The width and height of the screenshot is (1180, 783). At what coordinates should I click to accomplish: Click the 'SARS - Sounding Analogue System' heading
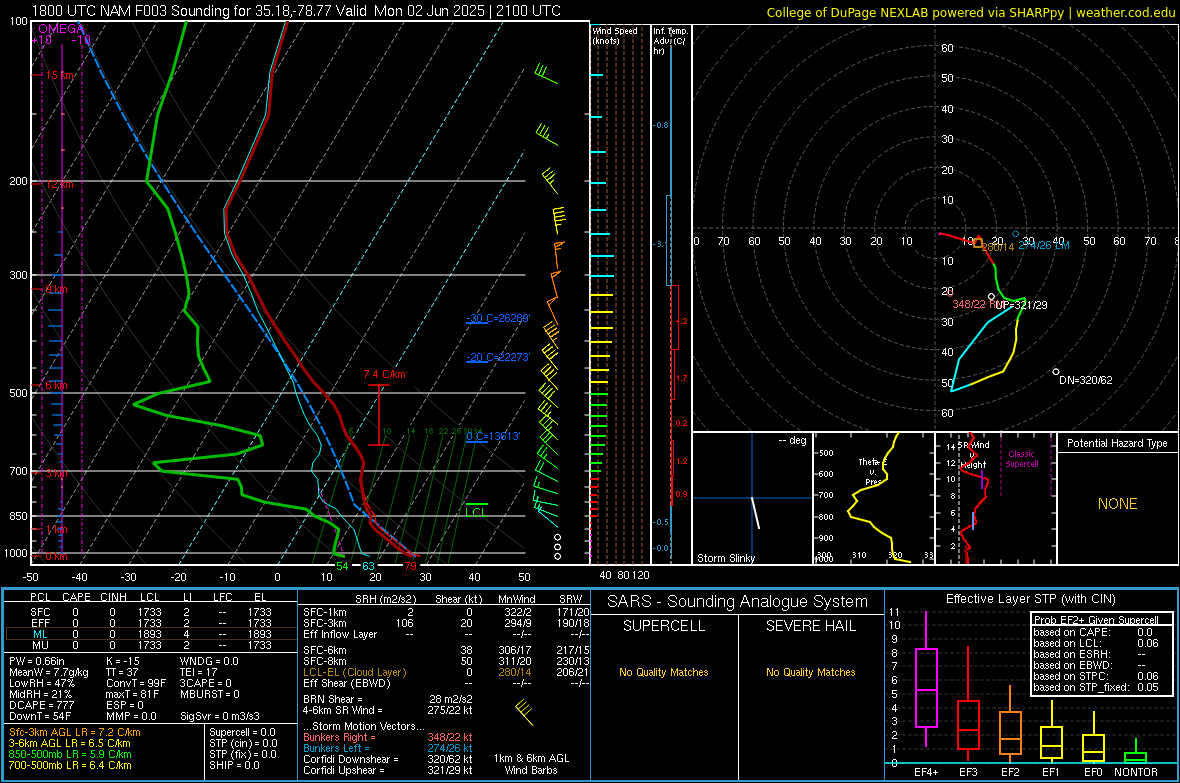738,602
